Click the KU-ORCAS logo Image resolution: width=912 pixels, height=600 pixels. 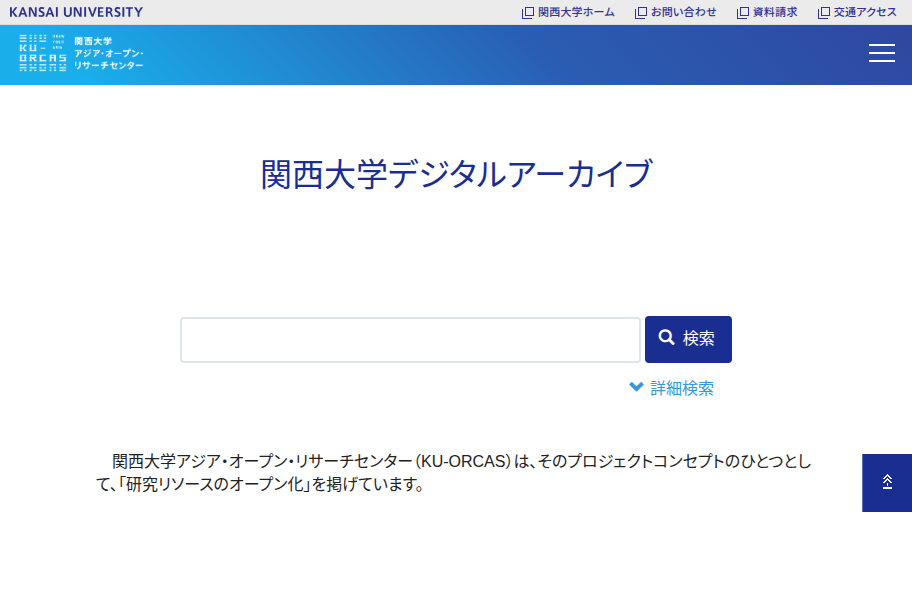81,53
